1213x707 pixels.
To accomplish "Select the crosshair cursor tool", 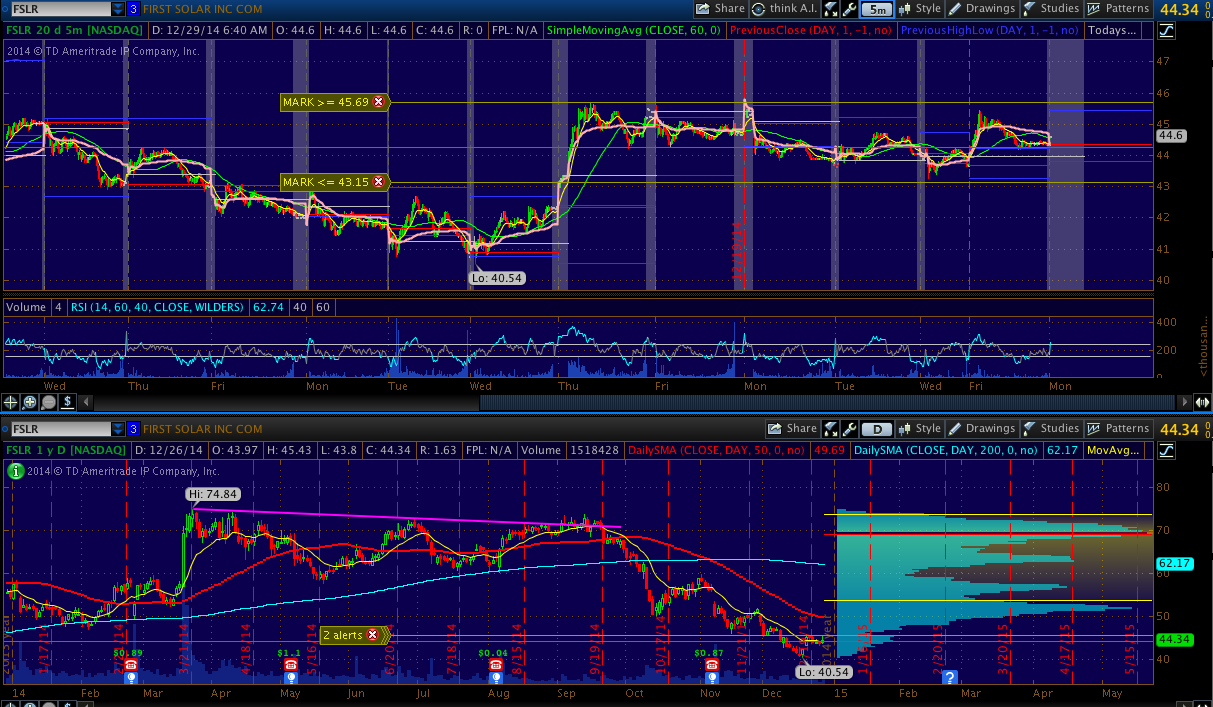I will pos(11,402).
